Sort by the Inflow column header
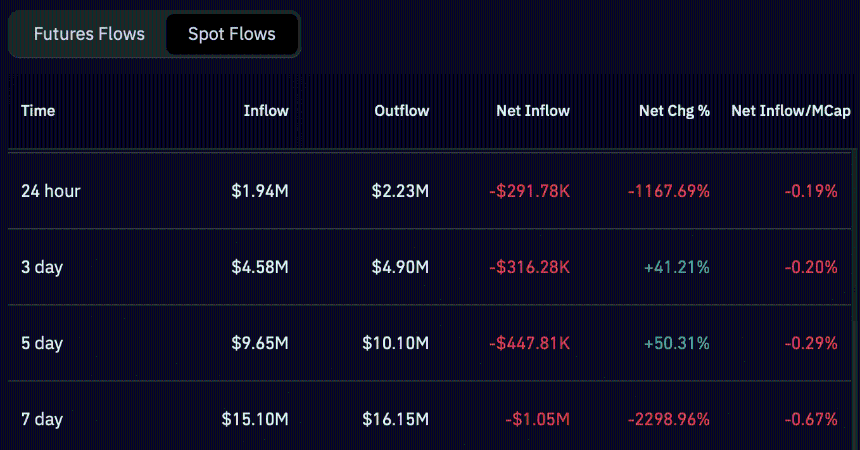 pos(266,111)
